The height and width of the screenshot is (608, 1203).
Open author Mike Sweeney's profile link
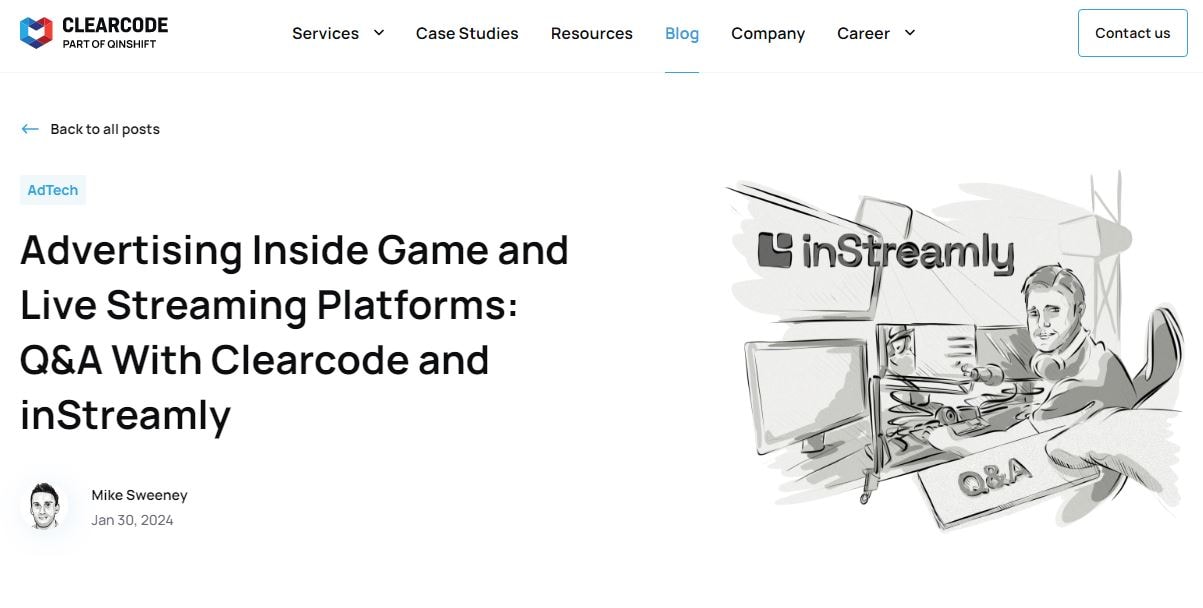[139, 495]
